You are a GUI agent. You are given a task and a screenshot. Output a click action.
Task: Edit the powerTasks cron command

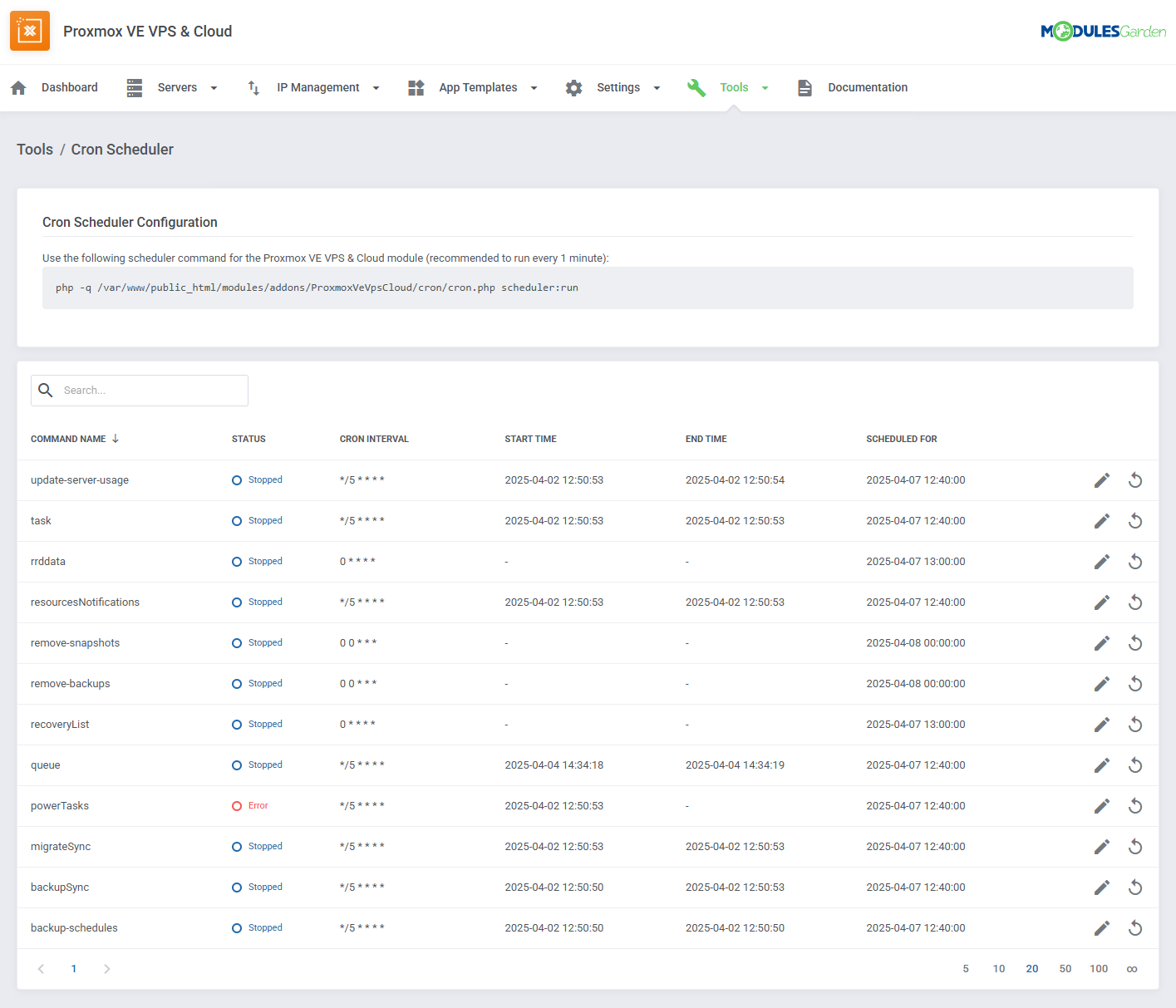[1102, 805]
